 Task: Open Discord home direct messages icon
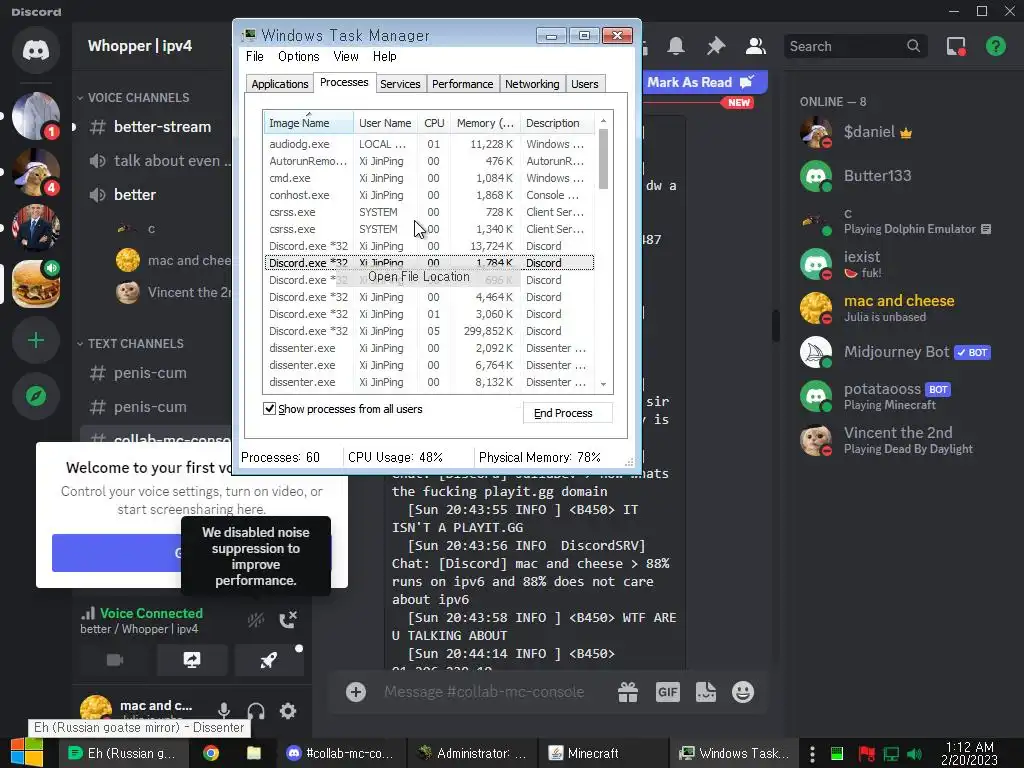(x=36, y=50)
